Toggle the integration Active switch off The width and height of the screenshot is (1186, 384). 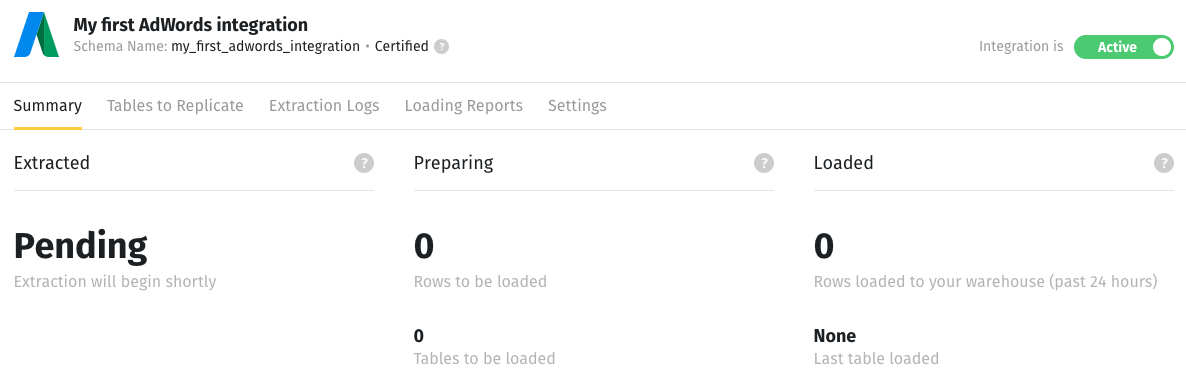point(1124,47)
